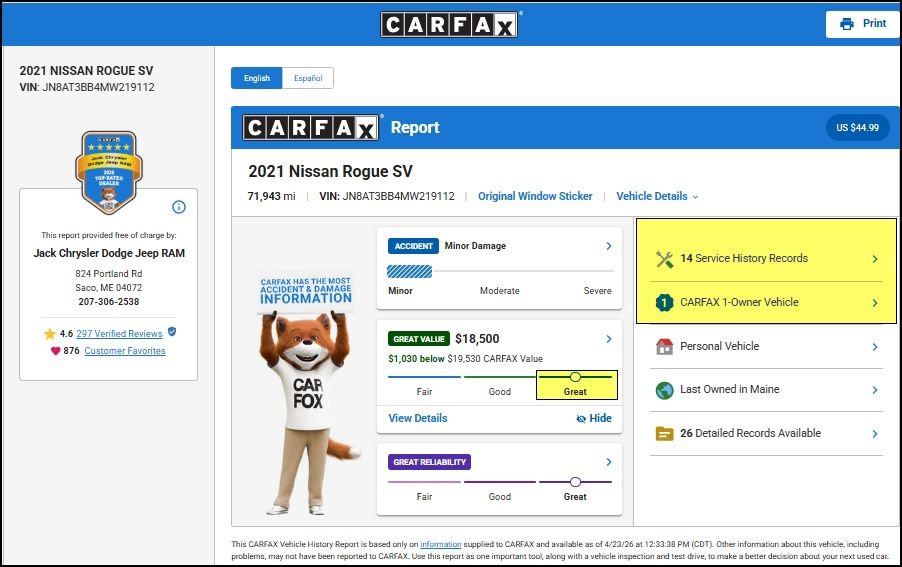This screenshot has height=567, width=902.
Task: Expand 26 Detailed Records Available arrow
Action: 874,434
